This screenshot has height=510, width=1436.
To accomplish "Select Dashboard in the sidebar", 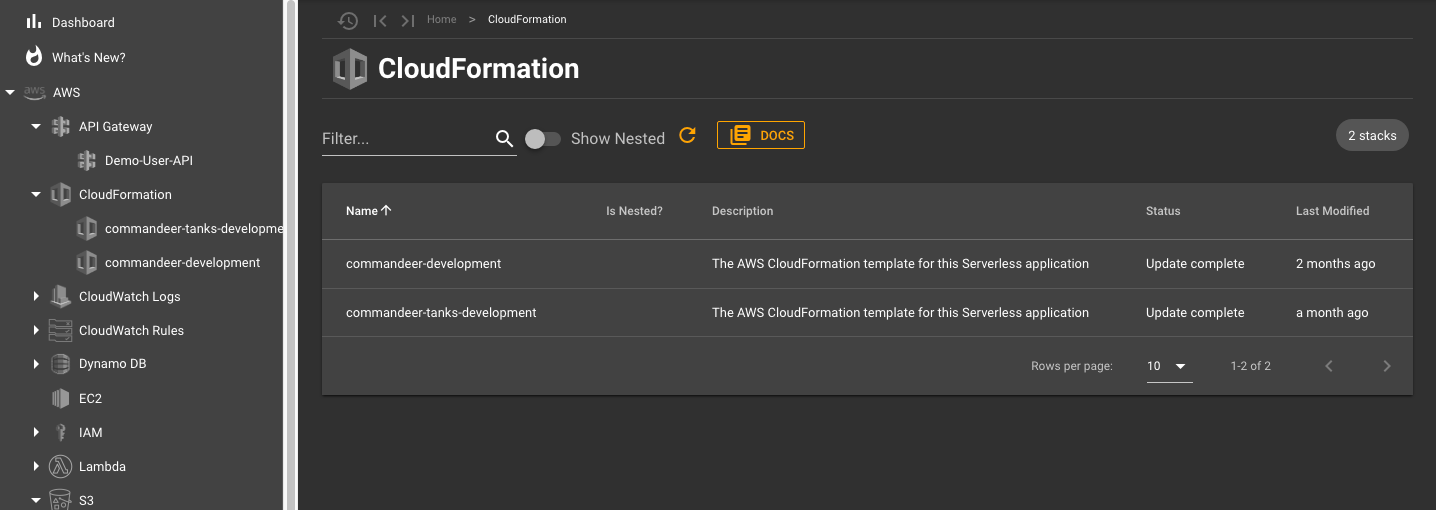I will (83, 22).
